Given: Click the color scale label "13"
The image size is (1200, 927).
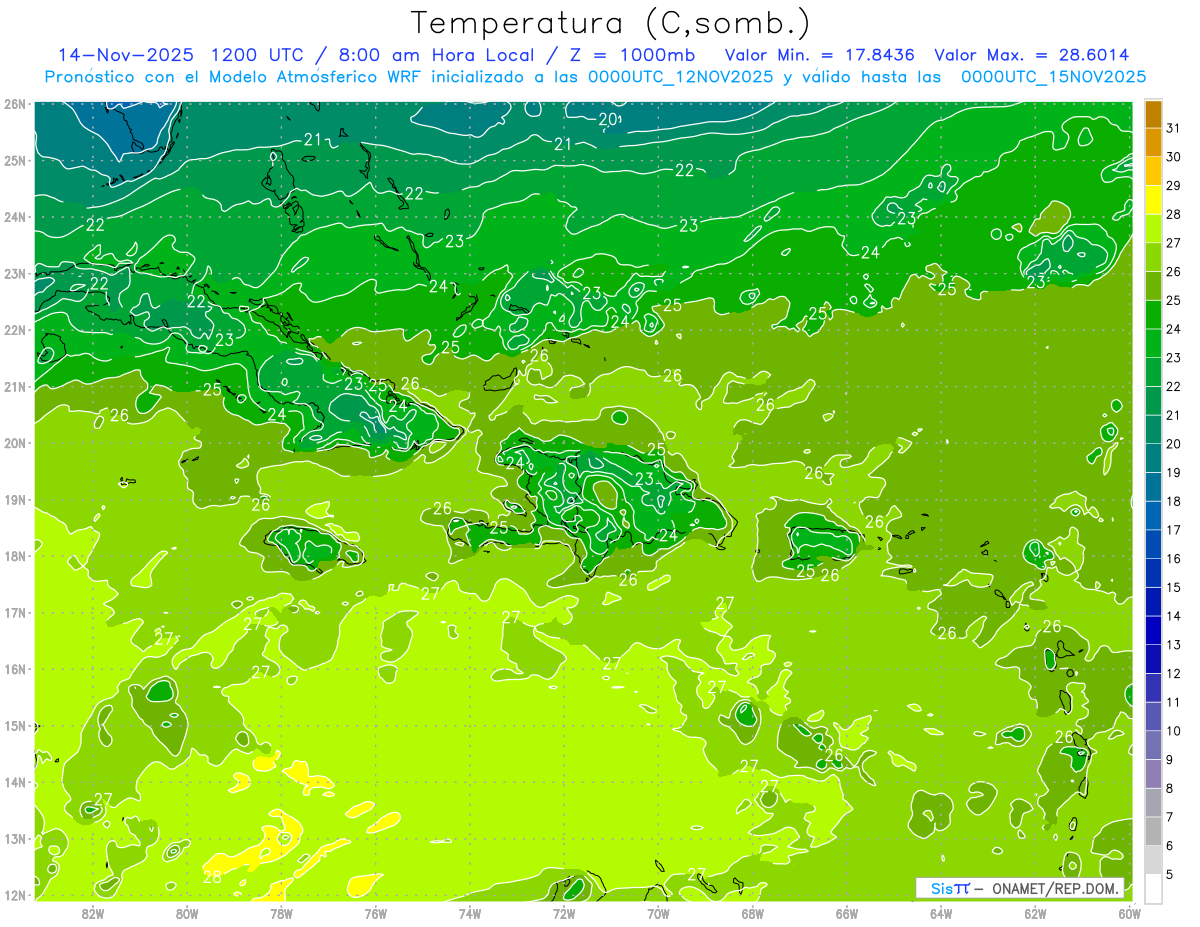Looking at the screenshot, I should tap(1173, 645).
